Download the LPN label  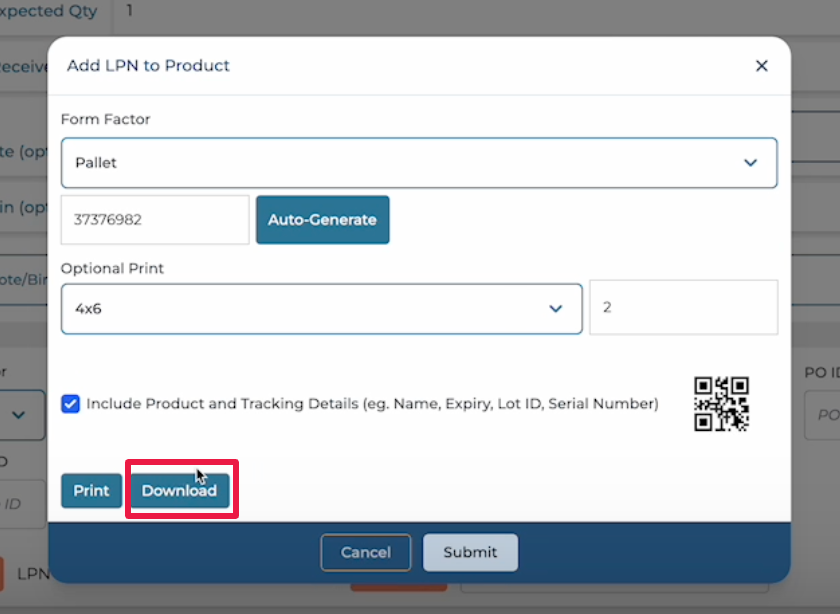point(179,491)
